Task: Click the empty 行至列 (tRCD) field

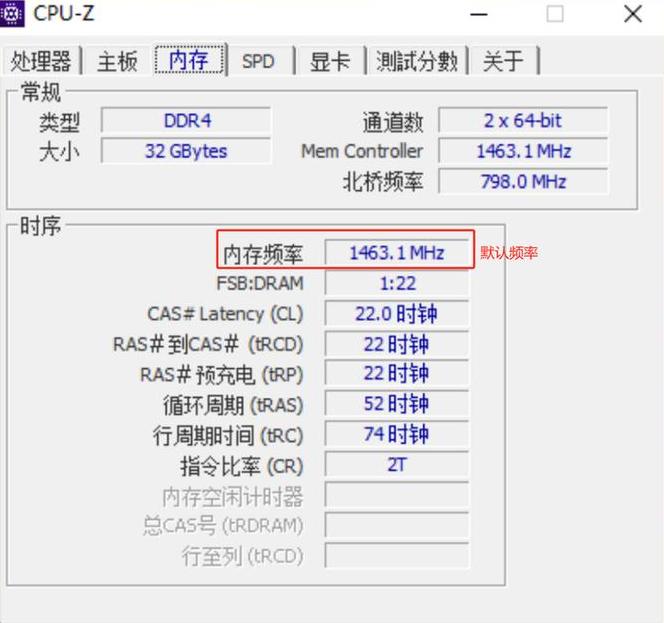Action: pos(397,555)
